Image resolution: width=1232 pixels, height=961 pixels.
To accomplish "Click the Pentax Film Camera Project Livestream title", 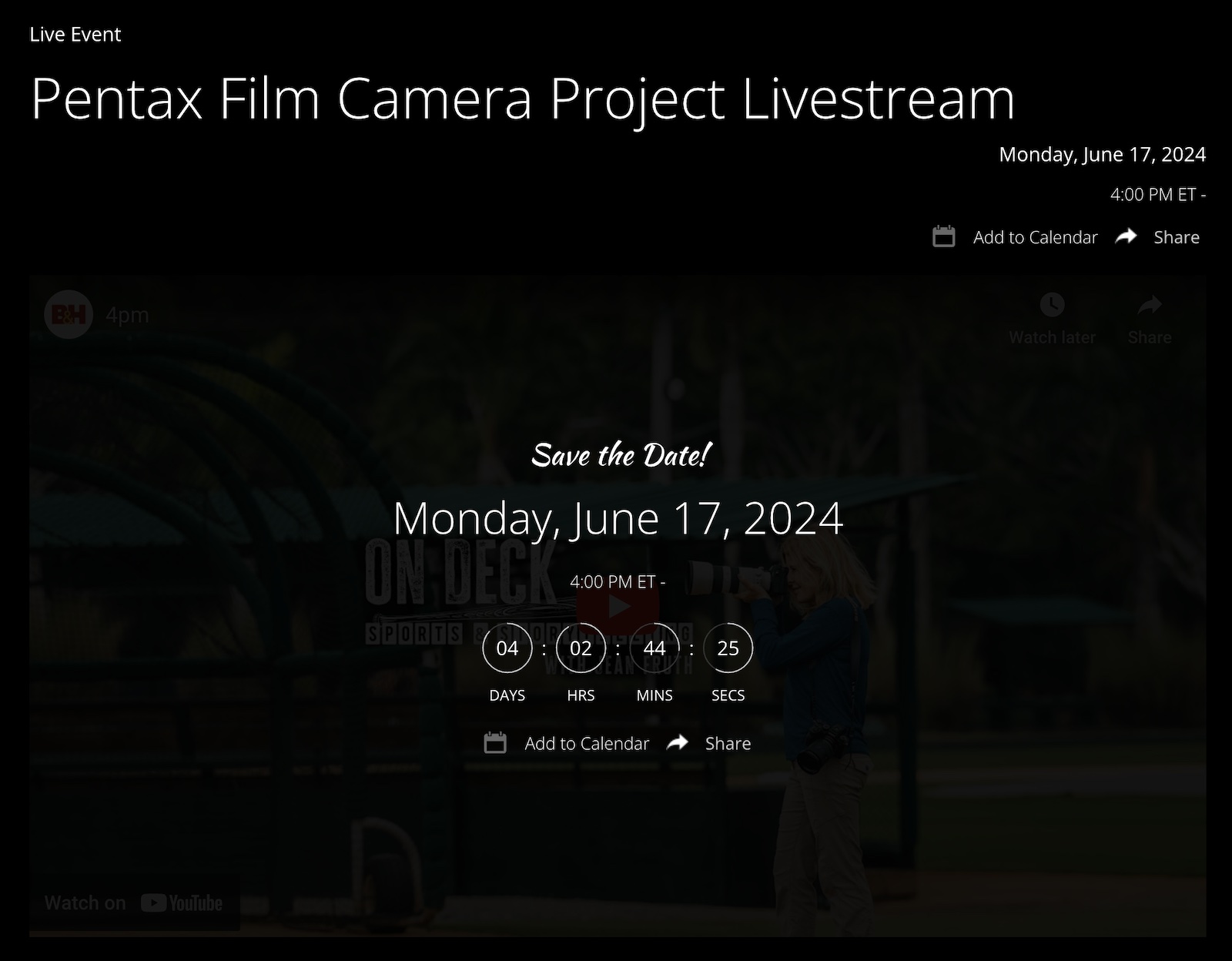I will coord(524,99).
